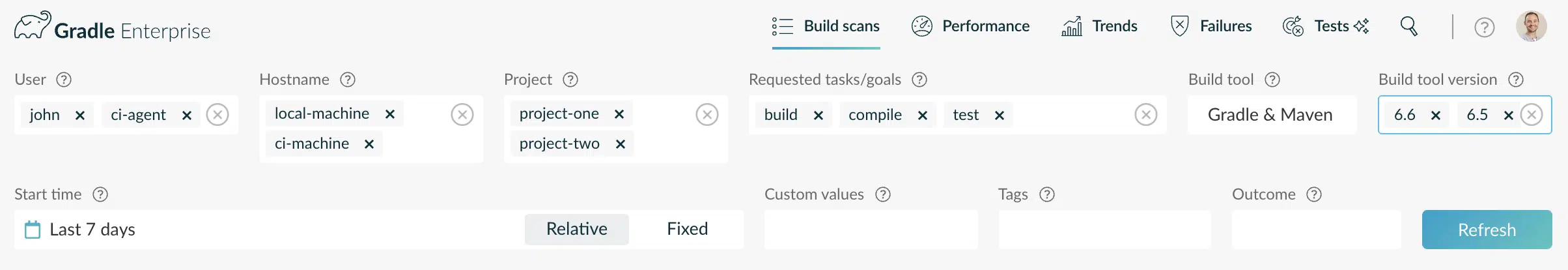Remove the 'compile' task filter chip
This screenshot has width=1568, height=270.
[x=923, y=115]
